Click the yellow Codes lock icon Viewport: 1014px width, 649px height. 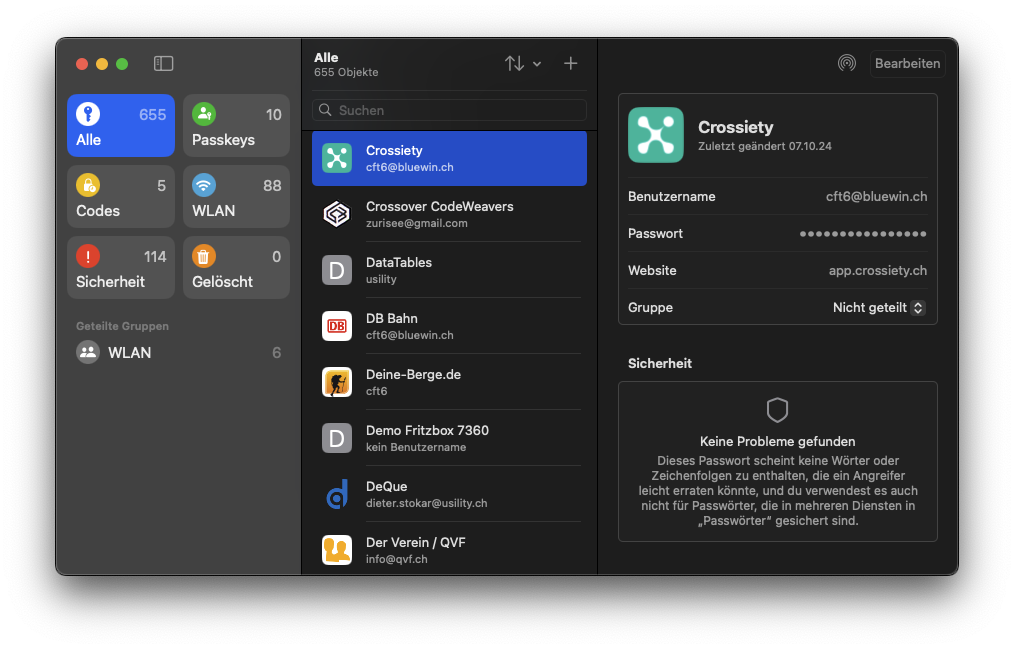88,186
